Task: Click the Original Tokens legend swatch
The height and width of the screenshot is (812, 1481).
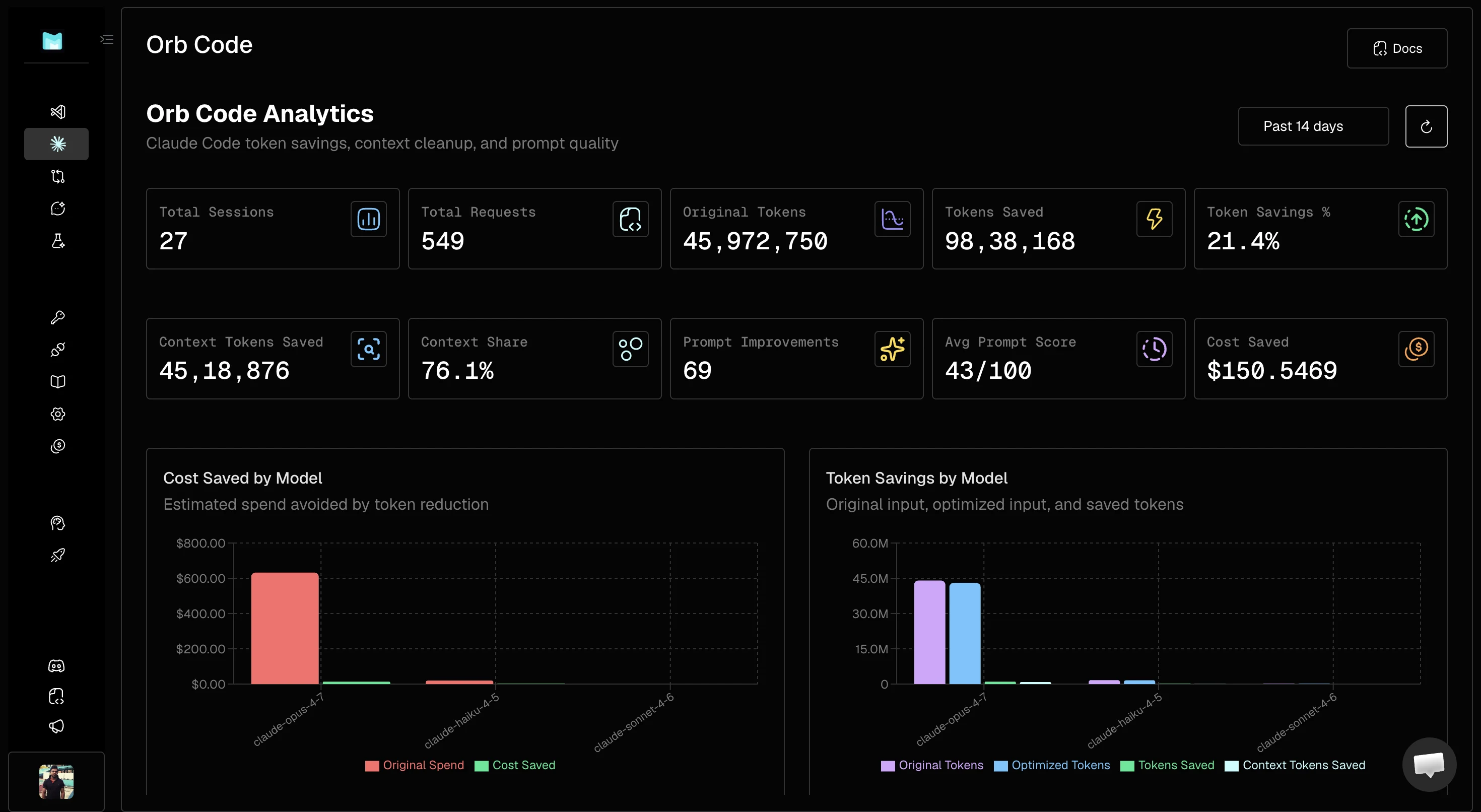Action: tap(888, 766)
